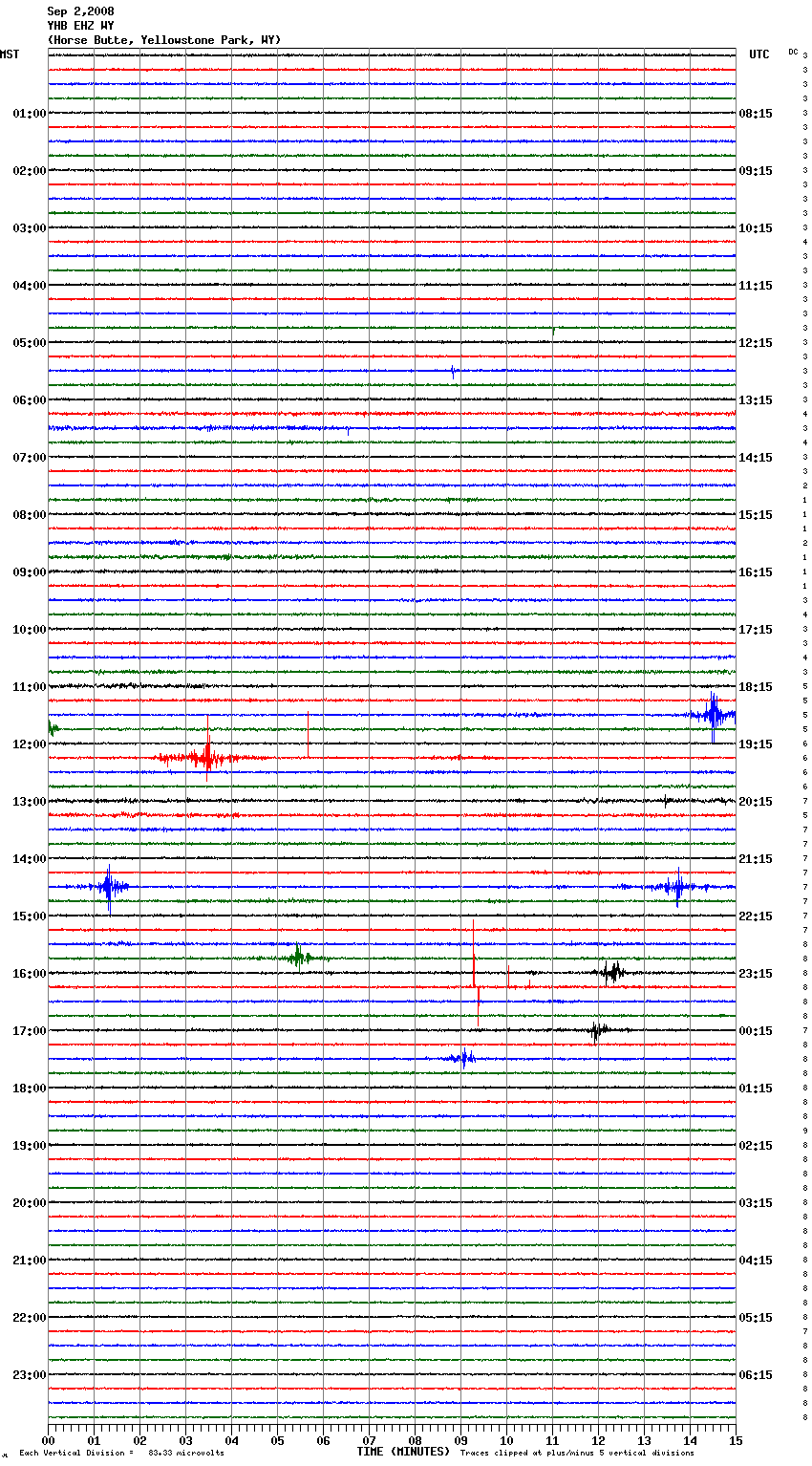Viewport: 812px width, 1466px height.
Task: Click the DC column header
Action: click(x=793, y=52)
